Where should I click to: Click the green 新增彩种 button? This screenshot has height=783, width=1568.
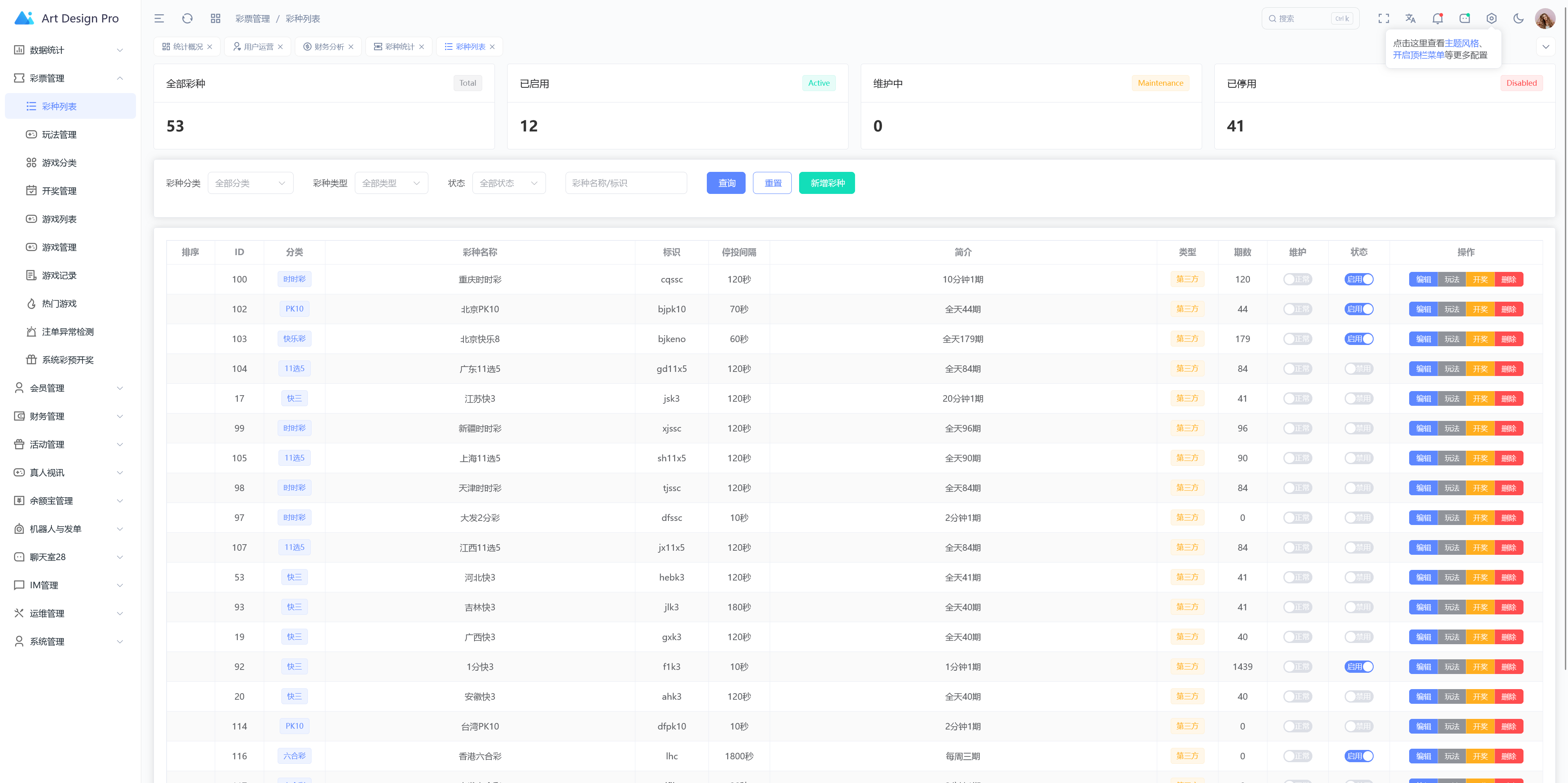826,183
